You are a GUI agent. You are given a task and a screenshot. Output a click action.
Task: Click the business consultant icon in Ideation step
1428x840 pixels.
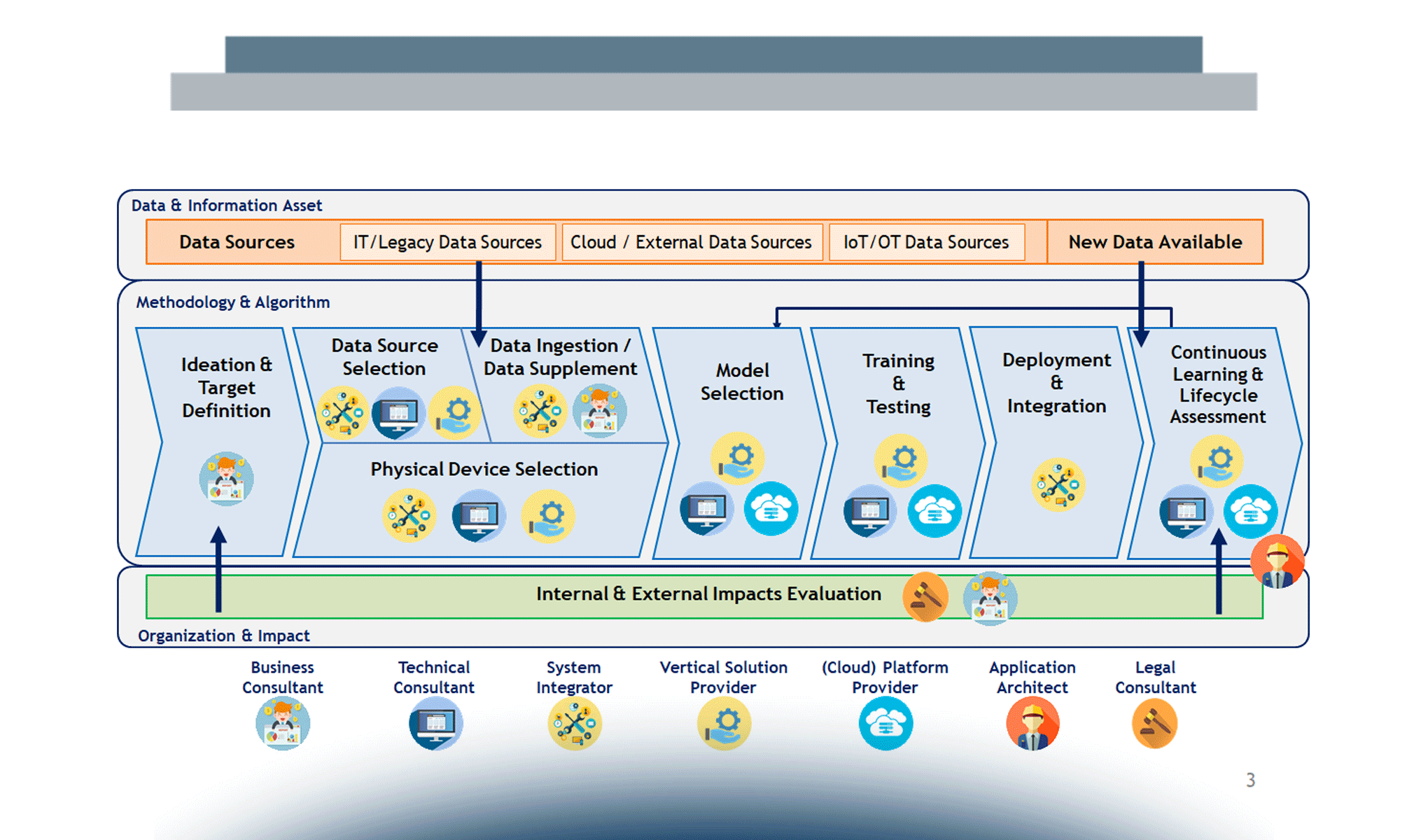(225, 479)
